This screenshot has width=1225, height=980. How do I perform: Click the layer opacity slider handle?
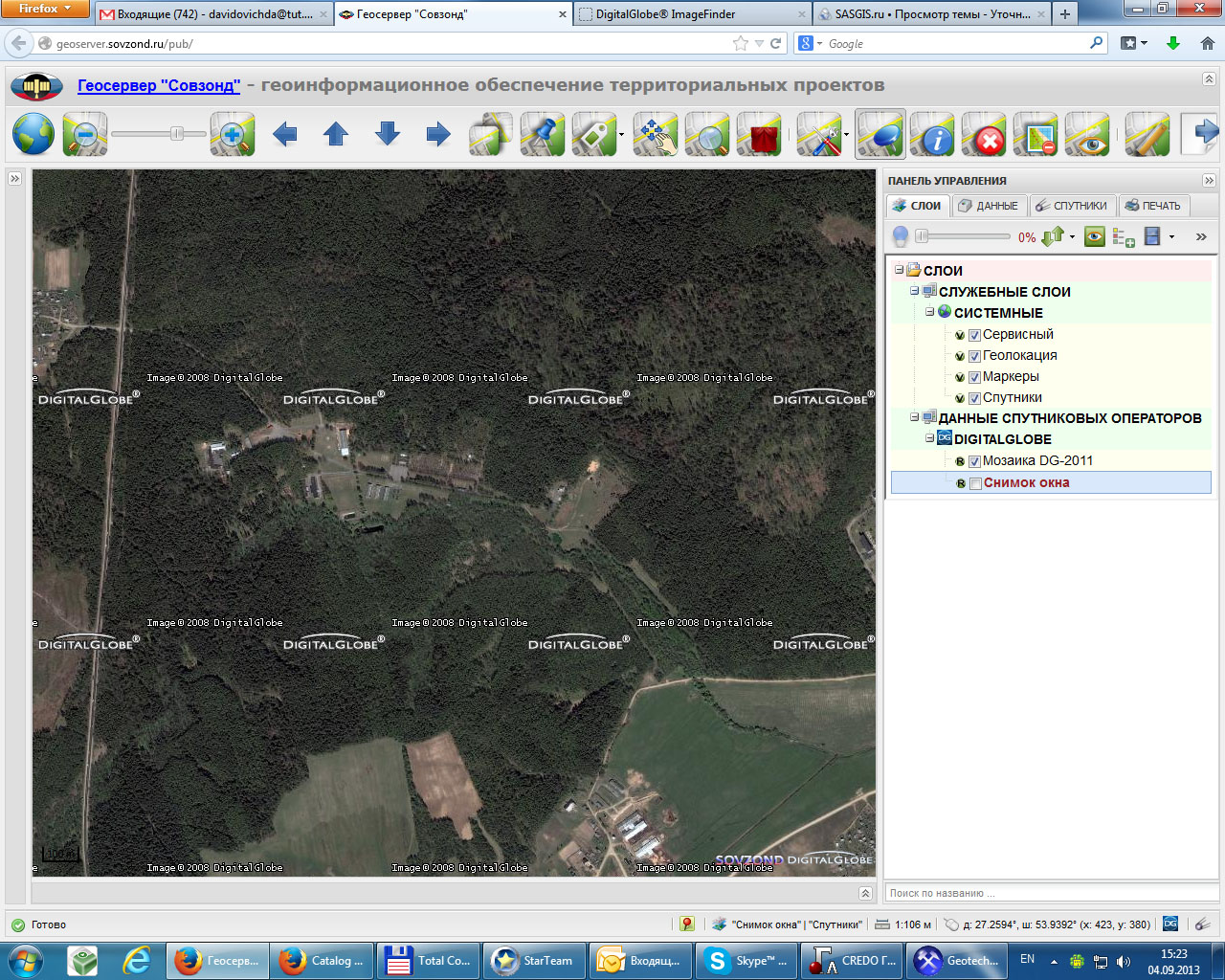tap(922, 236)
